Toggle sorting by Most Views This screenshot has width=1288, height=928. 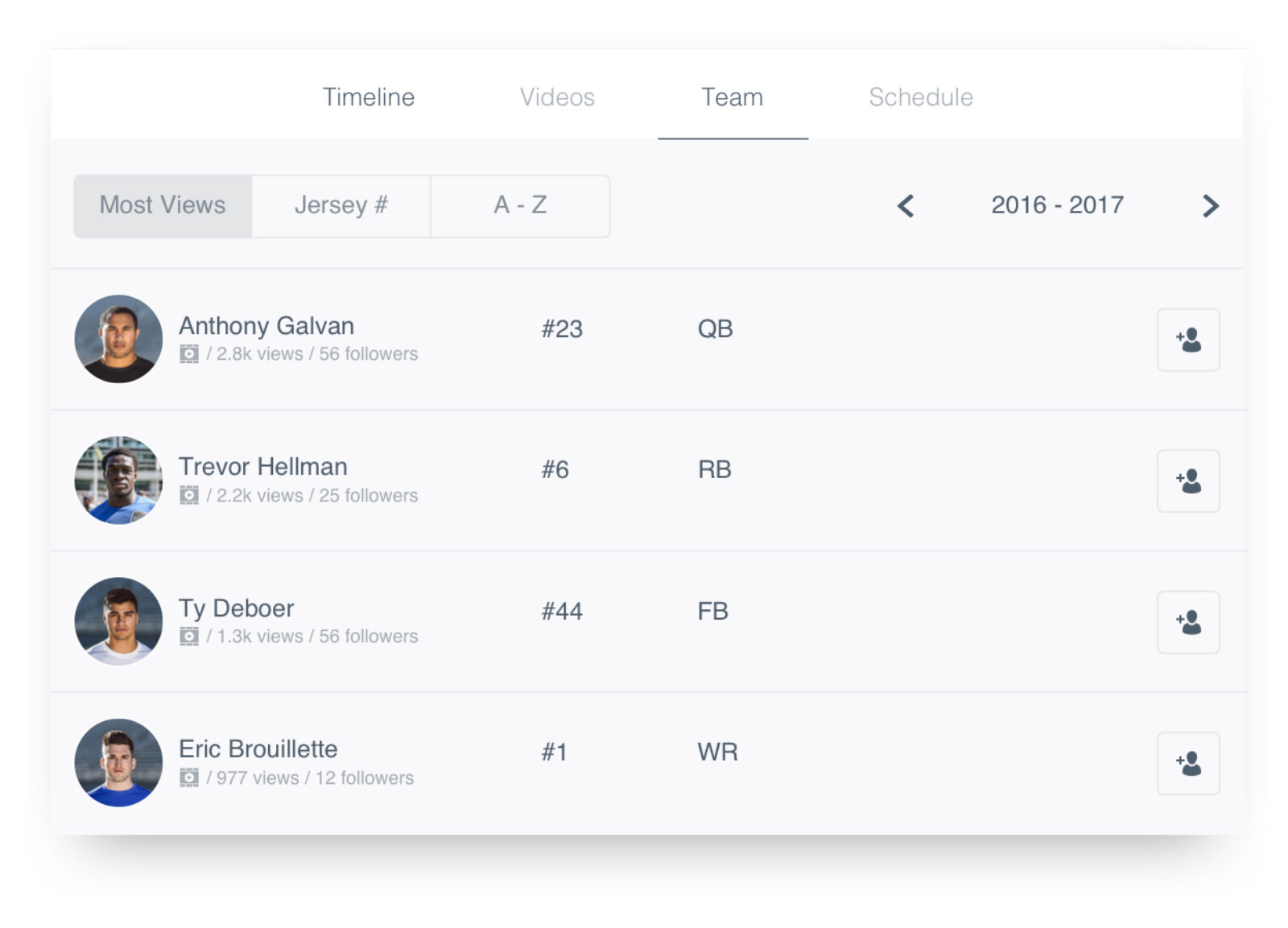162,205
